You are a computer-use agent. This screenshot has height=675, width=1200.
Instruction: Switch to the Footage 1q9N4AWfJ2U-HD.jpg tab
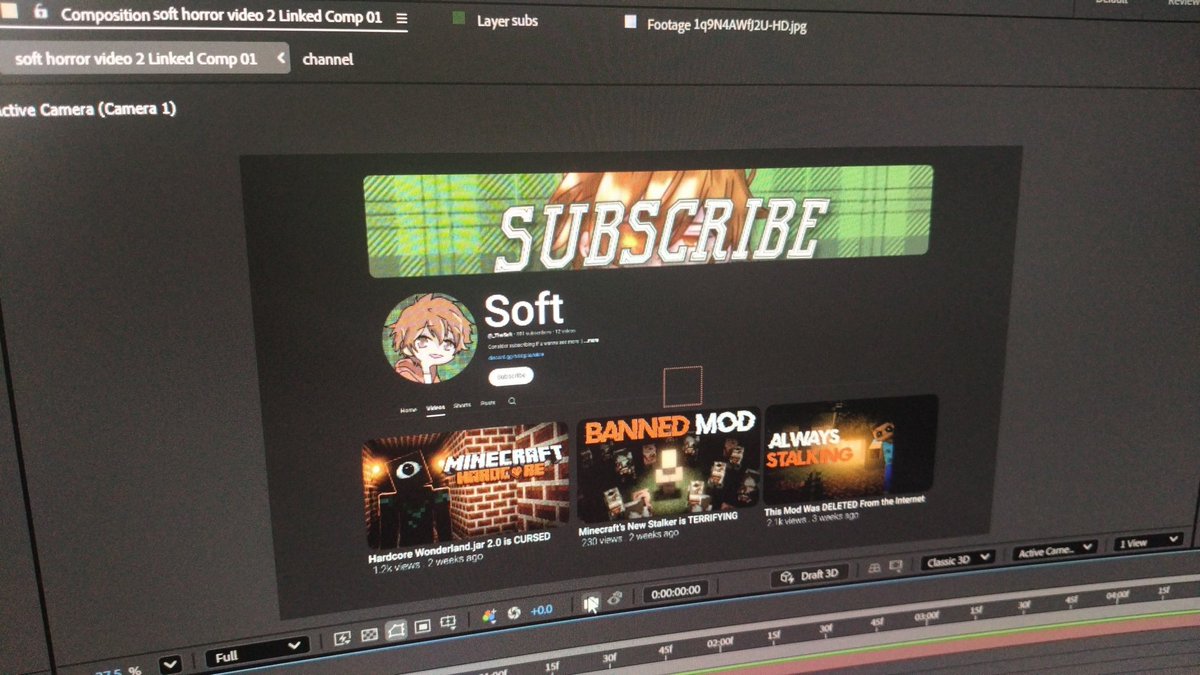(727, 25)
